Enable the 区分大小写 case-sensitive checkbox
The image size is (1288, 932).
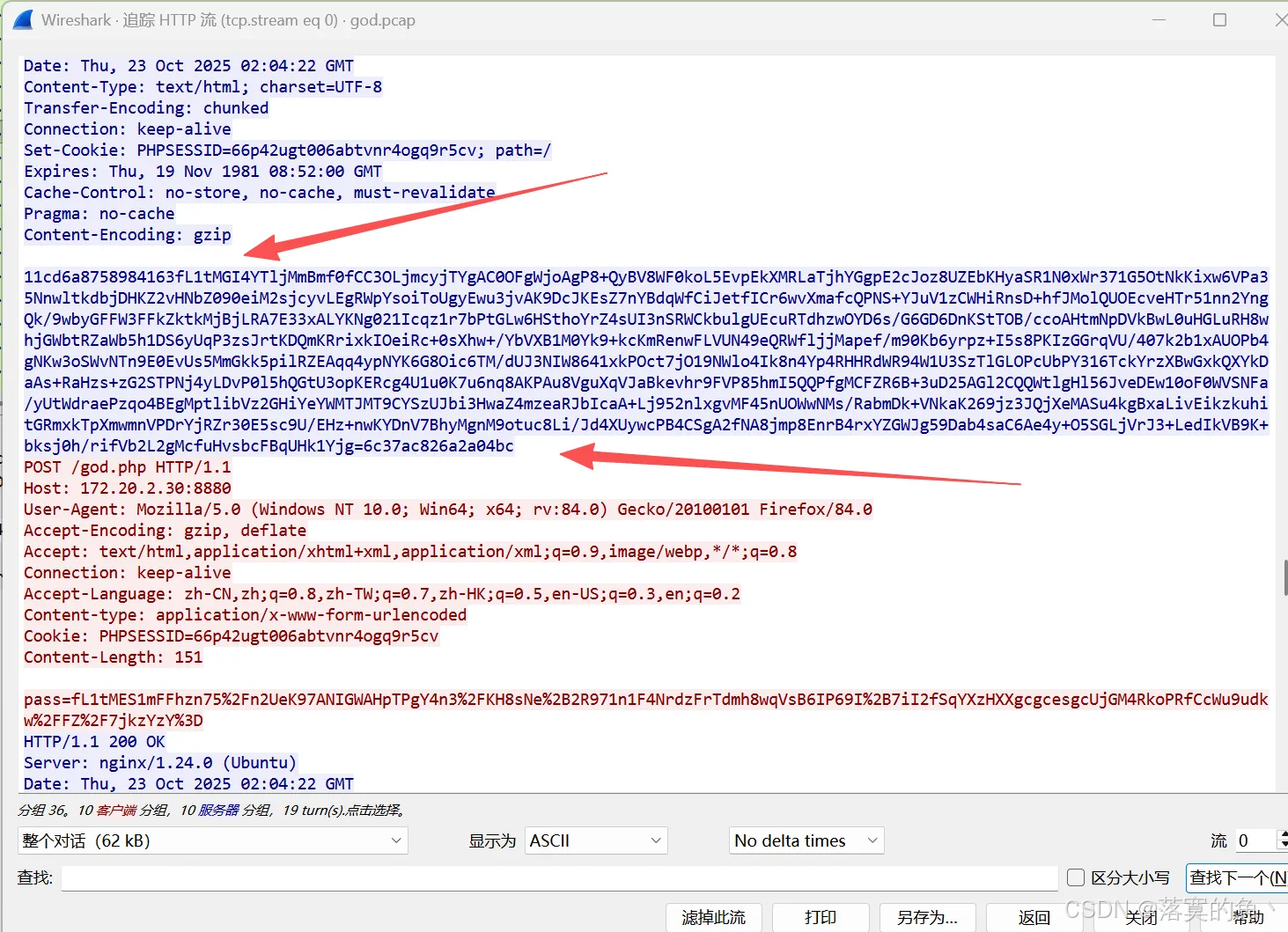click(x=1075, y=877)
